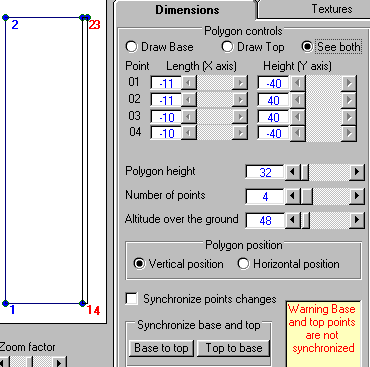Screen dimensions: 370x367
Task: Decrease Altitude over the ground left arrow
Action: click(x=292, y=220)
